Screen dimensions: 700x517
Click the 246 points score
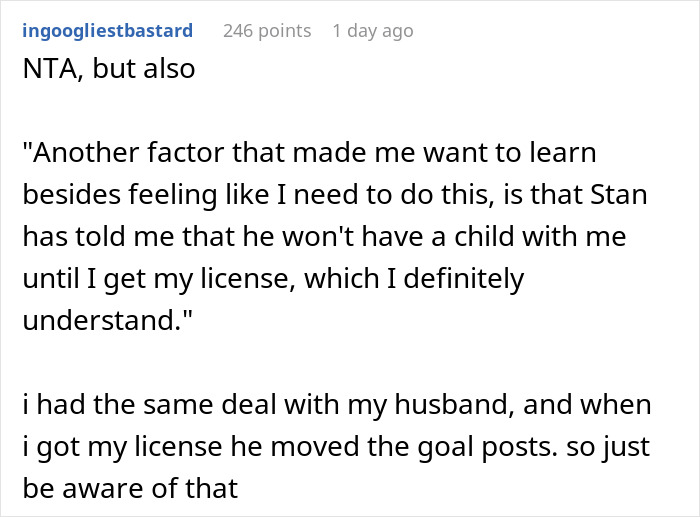265,31
